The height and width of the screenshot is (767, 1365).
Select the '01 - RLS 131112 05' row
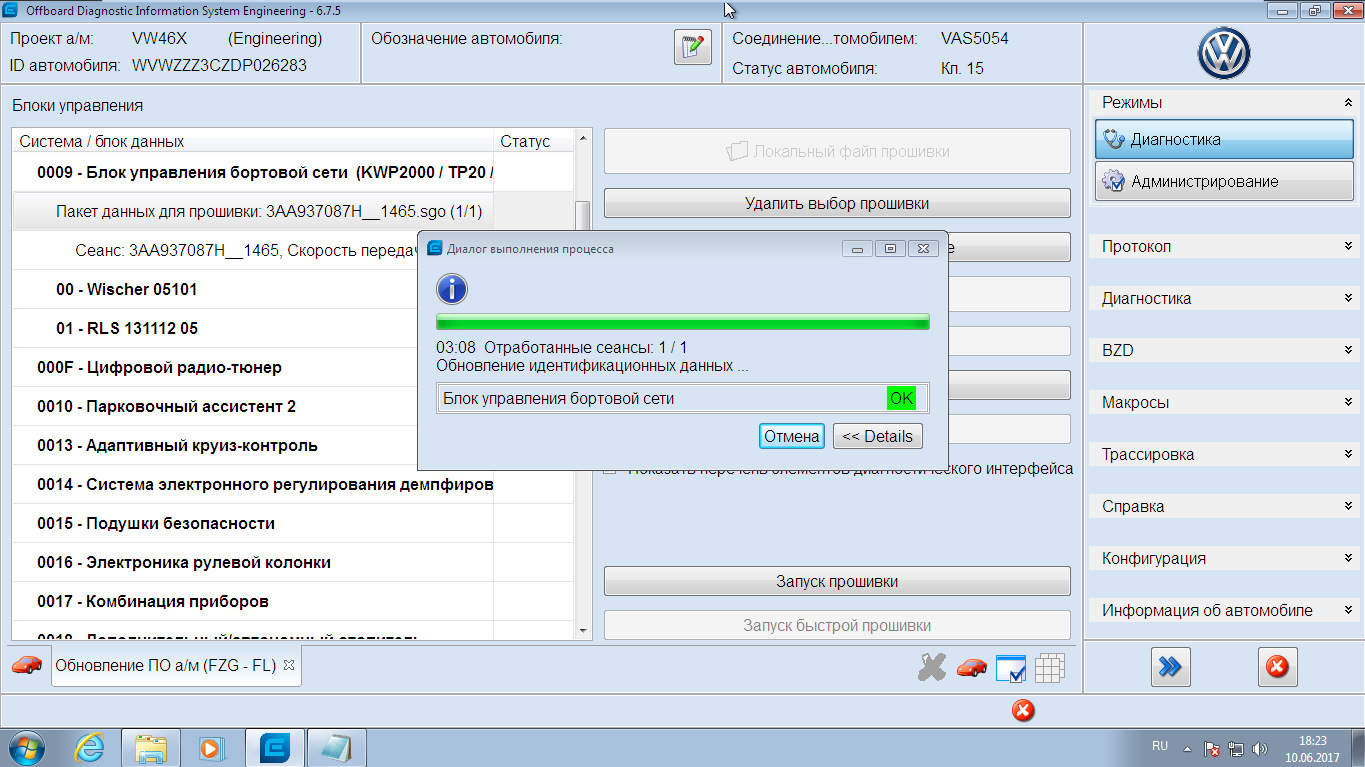(x=293, y=328)
